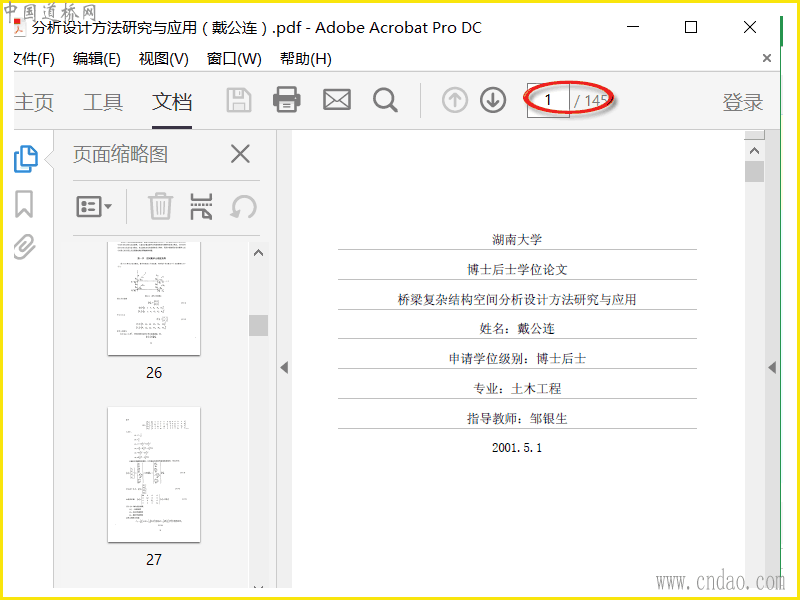Print the document with printer icon
This screenshot has height=600, width=800.
(287, 99)
